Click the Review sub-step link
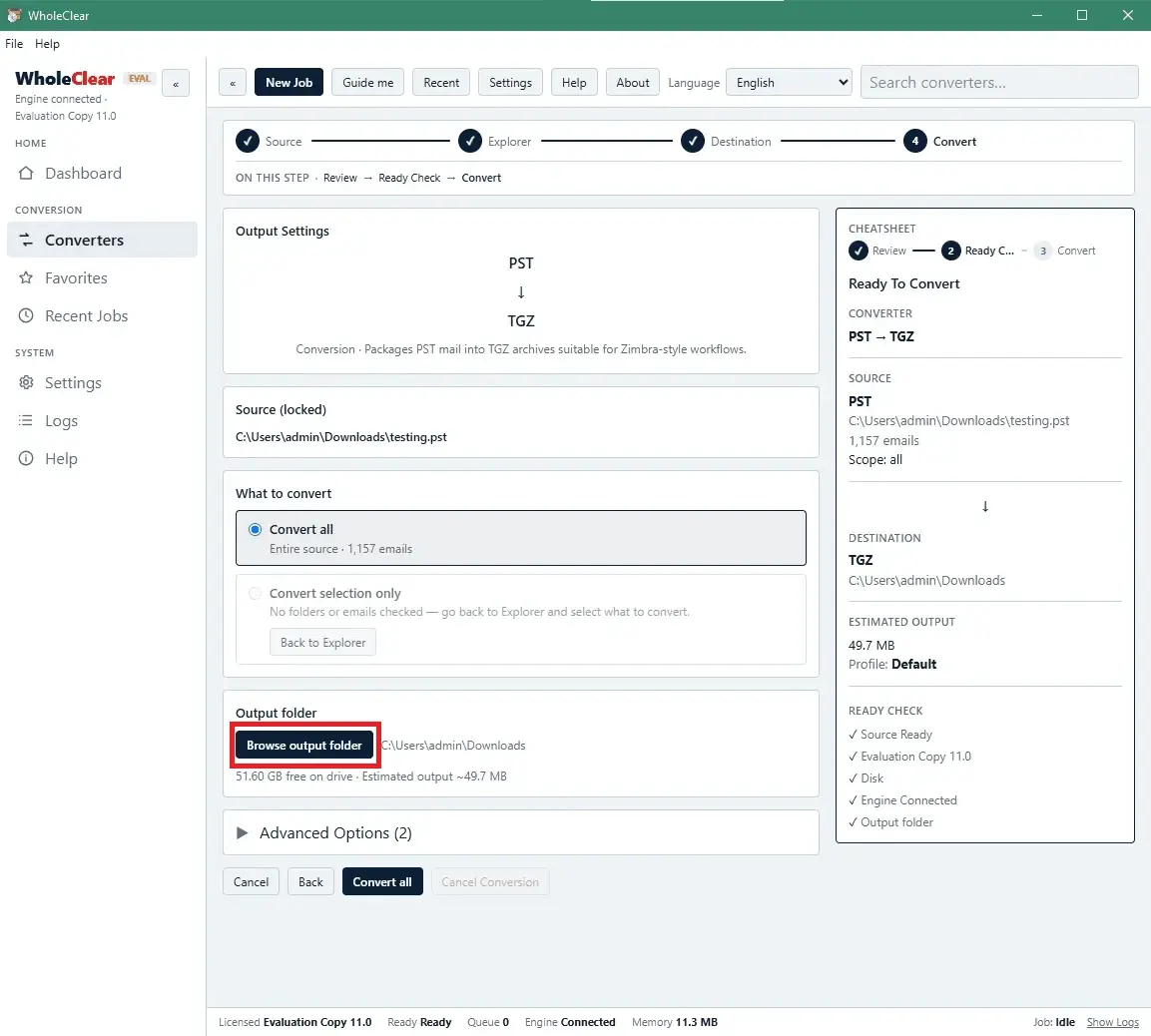The width and height of the screenshot is (1151, 1036). pos(340,178)
